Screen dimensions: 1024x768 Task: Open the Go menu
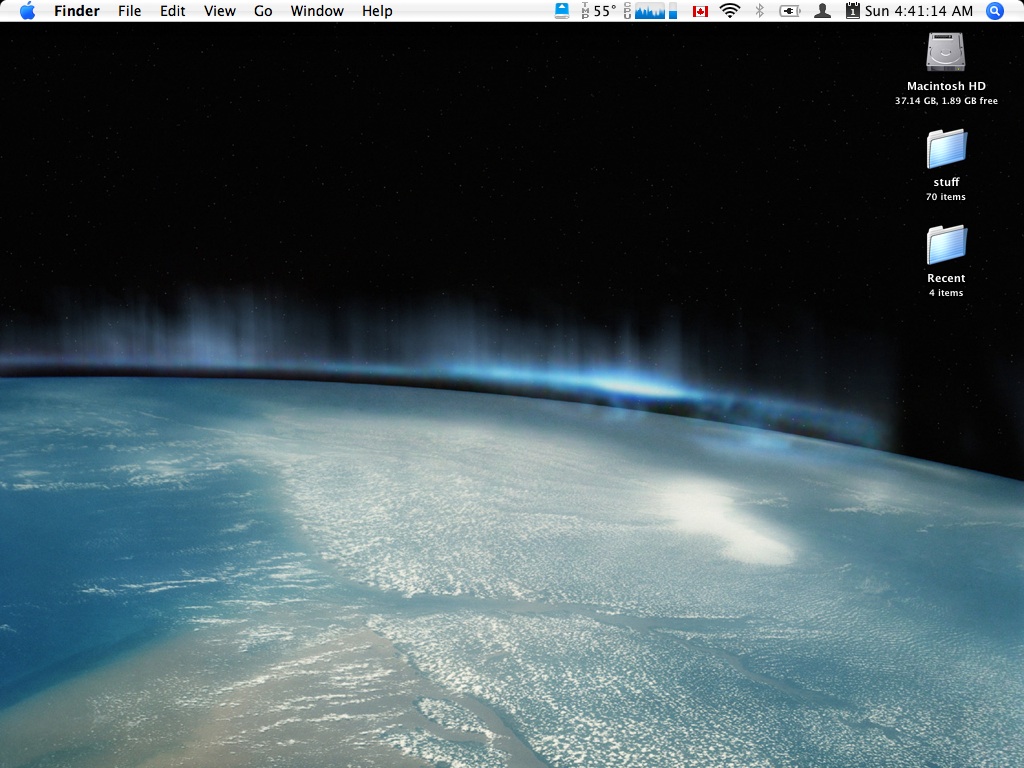pos(263,11)
